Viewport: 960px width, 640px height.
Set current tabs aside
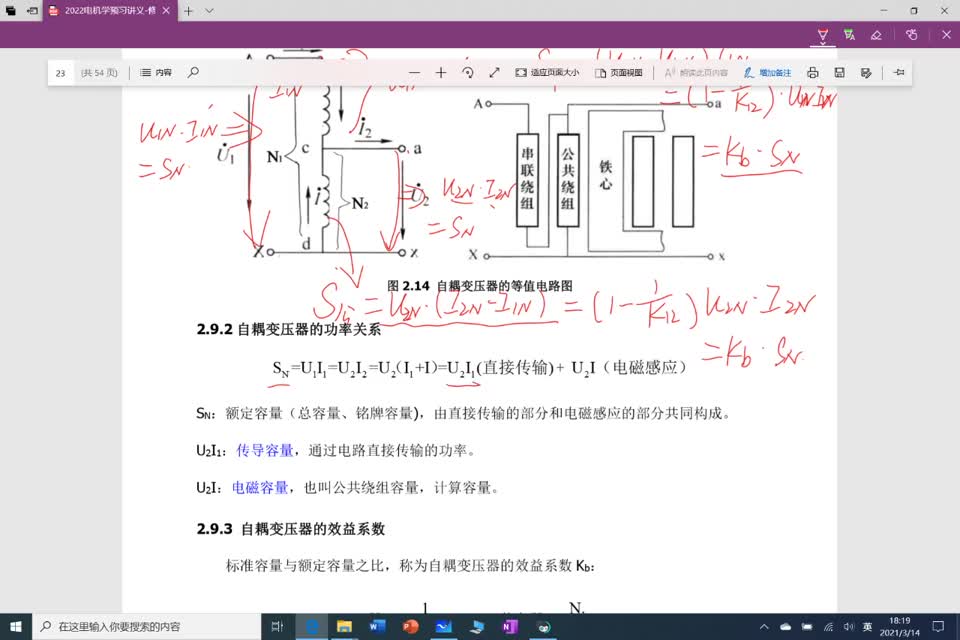pos(32,10)
